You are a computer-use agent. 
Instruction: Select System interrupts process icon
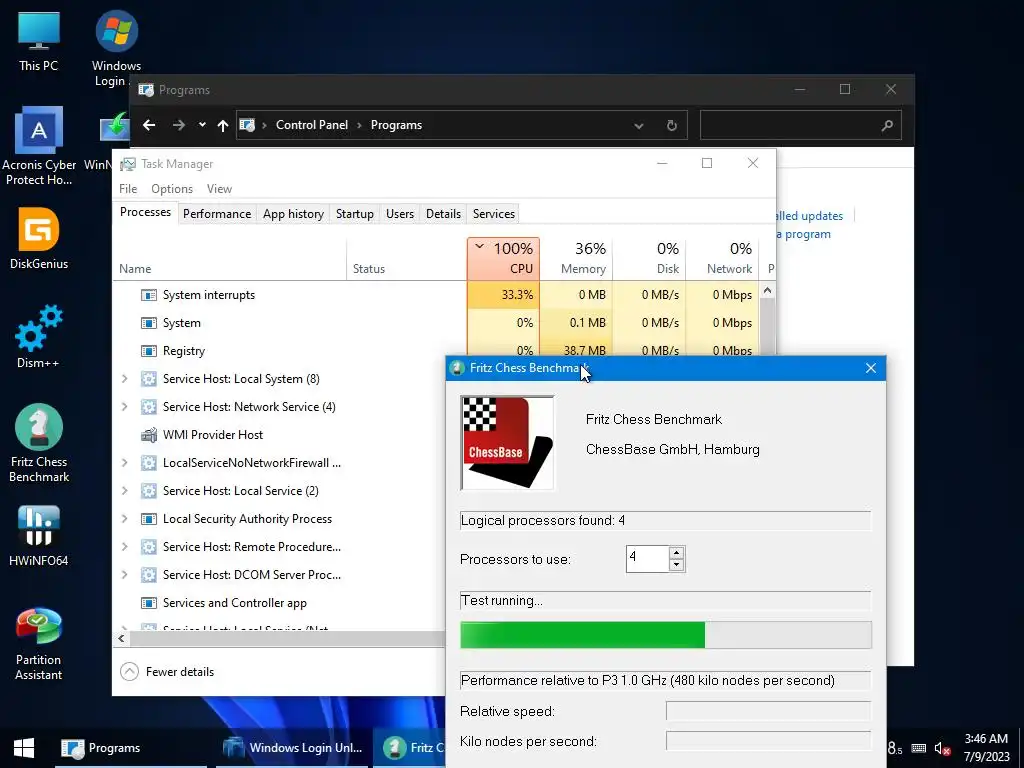click(x=149, y=295)
